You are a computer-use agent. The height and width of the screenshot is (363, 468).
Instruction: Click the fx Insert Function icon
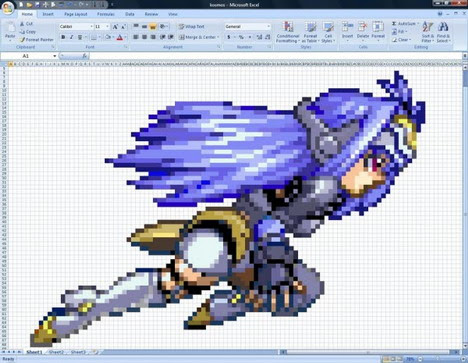pos(84,56)
